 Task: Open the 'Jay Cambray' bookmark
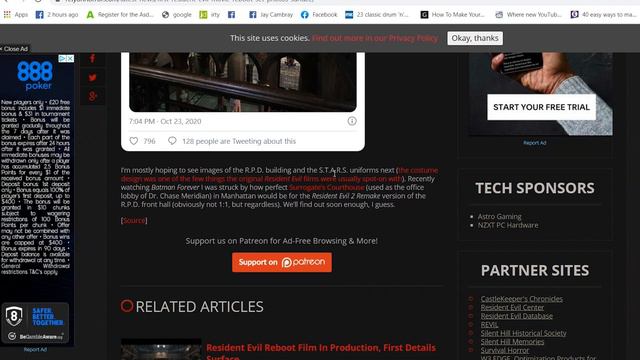click(271, 15)
